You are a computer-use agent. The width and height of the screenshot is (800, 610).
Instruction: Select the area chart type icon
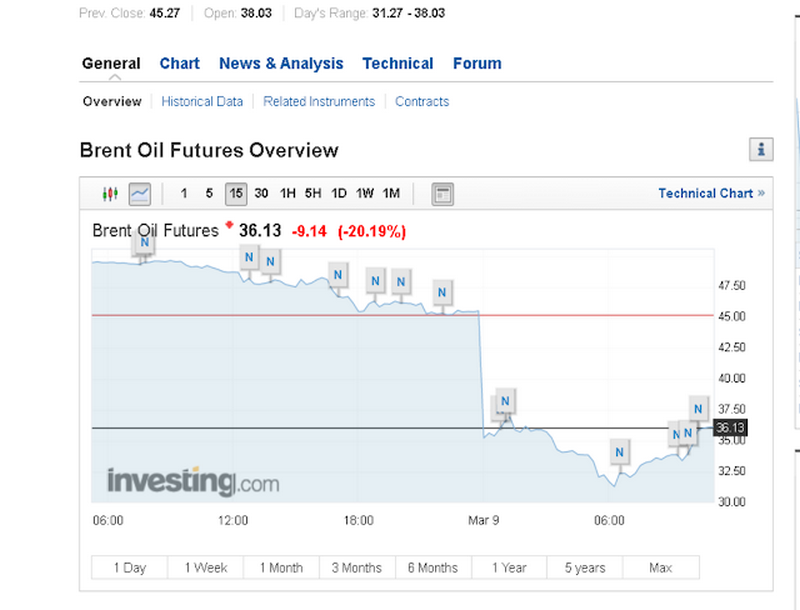pyautogui.click(x=140, y=193)
